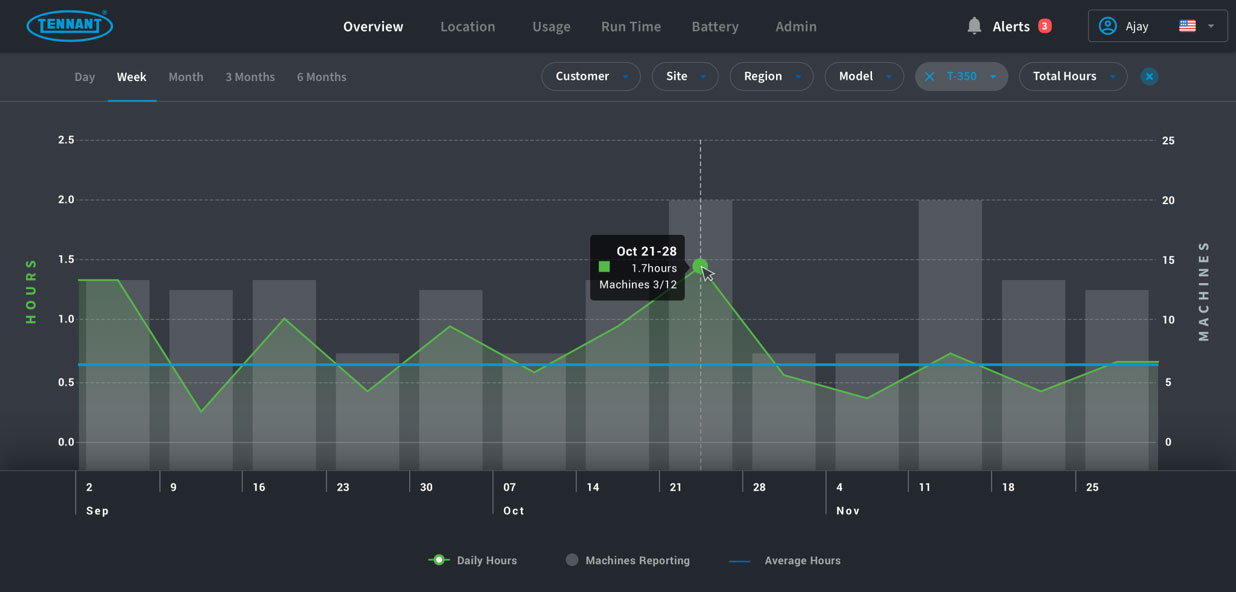The height and width of the screenshot is (592, 1236).
Task: Switch to the Month time range tab
Action: point(186,77)
